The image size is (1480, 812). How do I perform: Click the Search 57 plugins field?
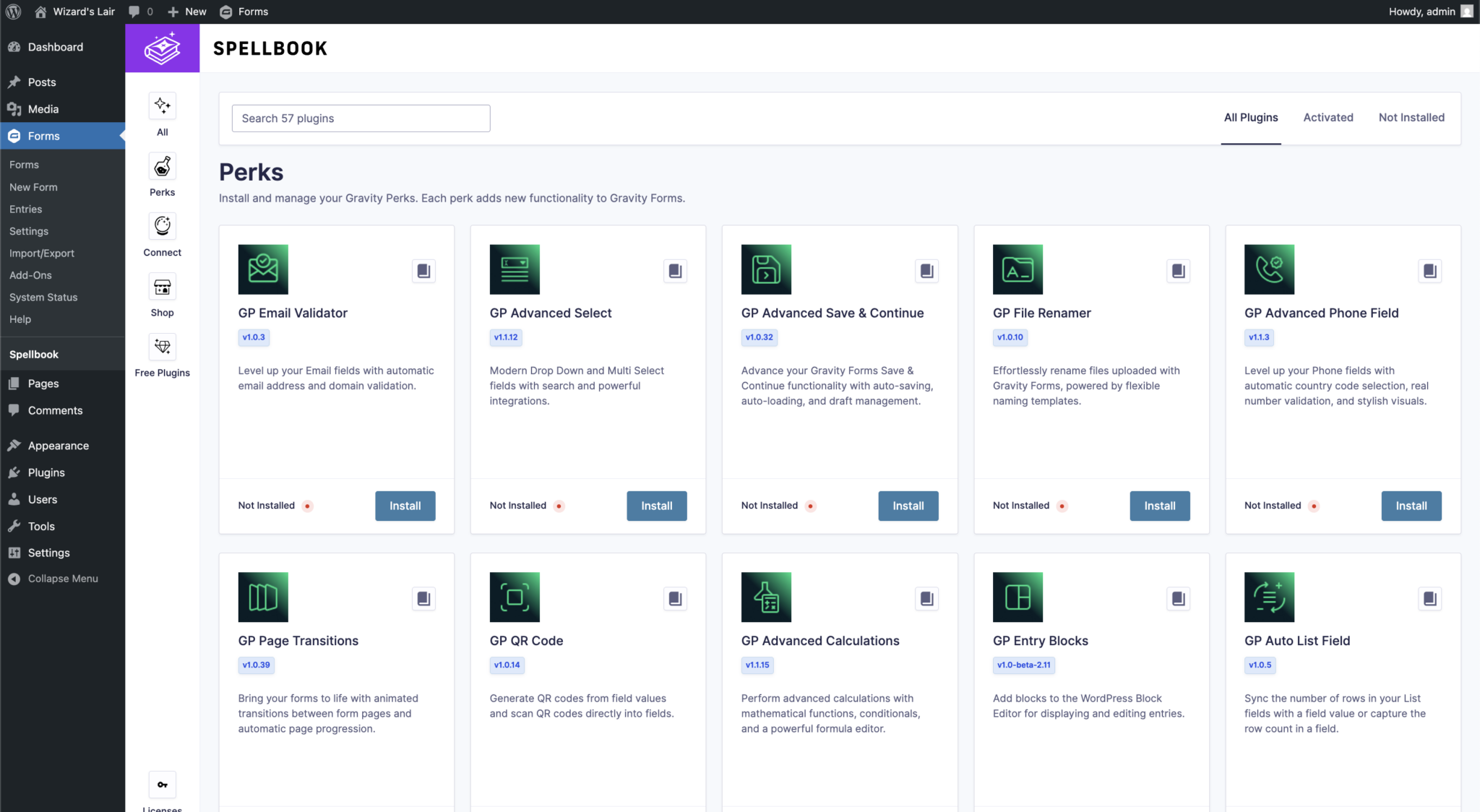coord(361,118)
